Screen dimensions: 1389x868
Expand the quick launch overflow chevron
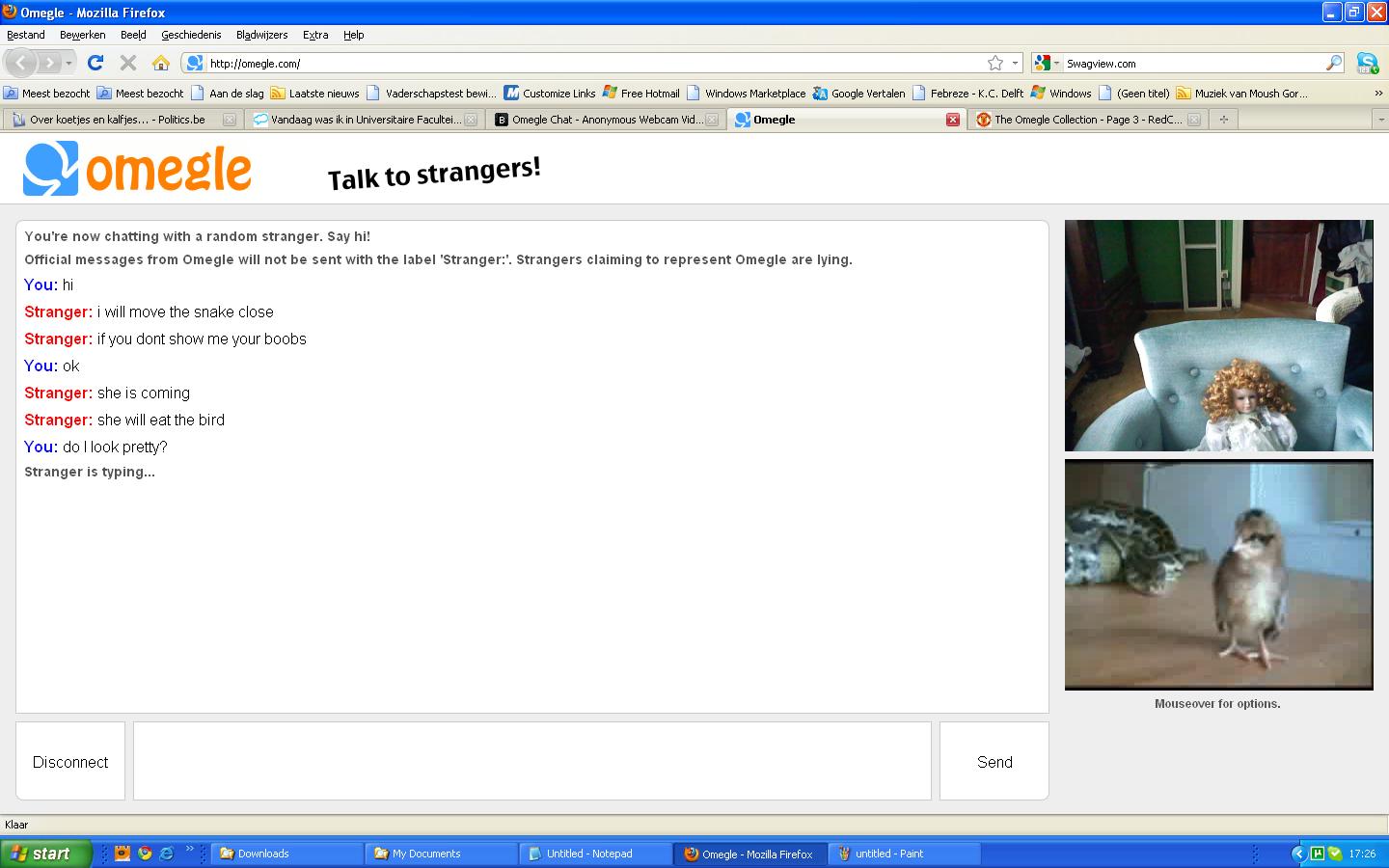coord(189,850)
